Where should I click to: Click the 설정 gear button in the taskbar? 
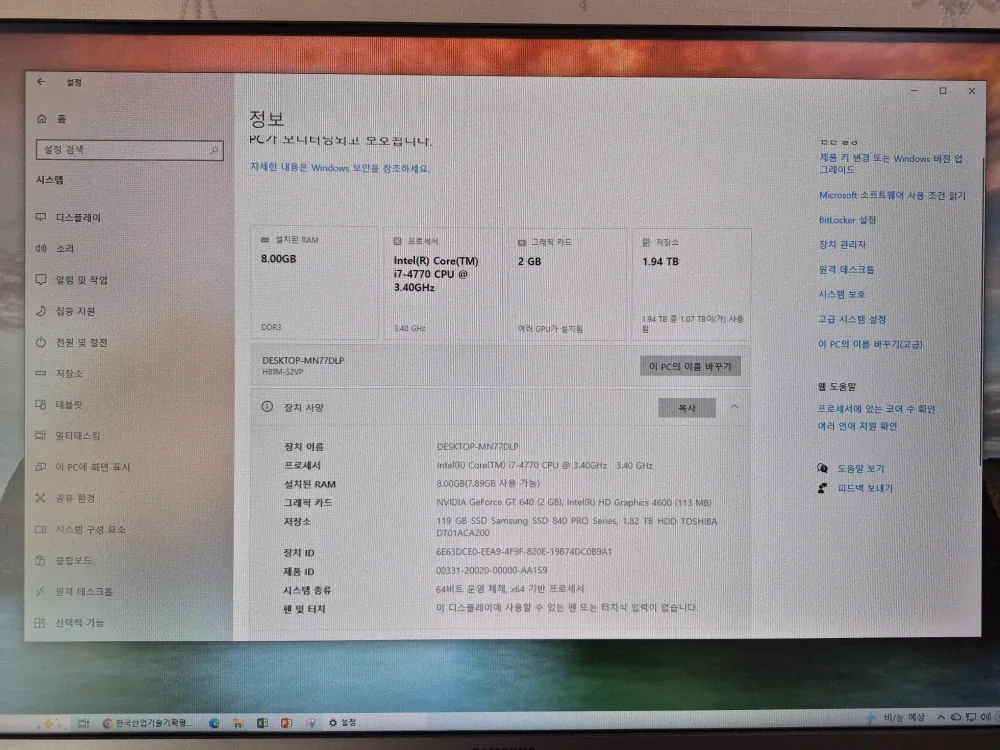[342, 723]
